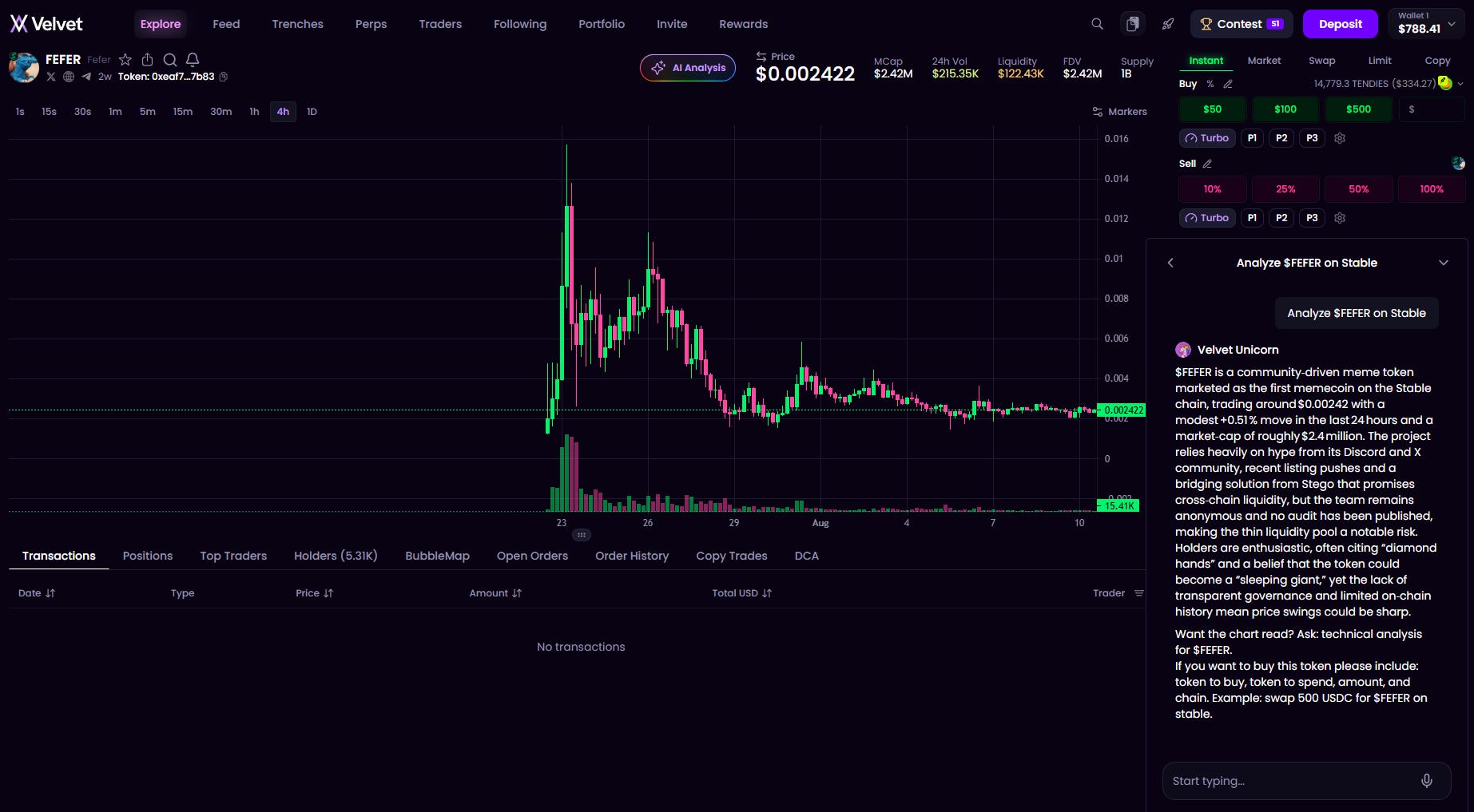Click the magnifier icon beside the FEFER name
Viewport: 1474px width, 812px height.
(169, 60)
